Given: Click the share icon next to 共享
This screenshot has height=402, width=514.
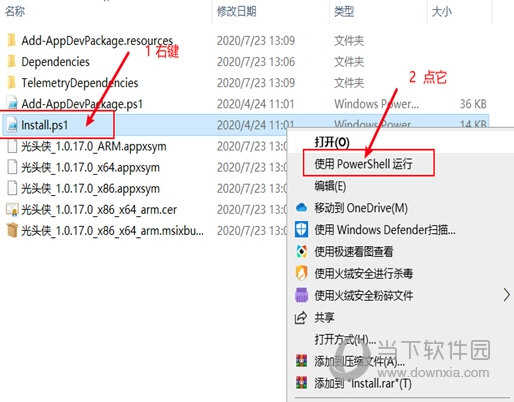Looking at the screenshot, I should pyautogui.click(x=301, y=317).
